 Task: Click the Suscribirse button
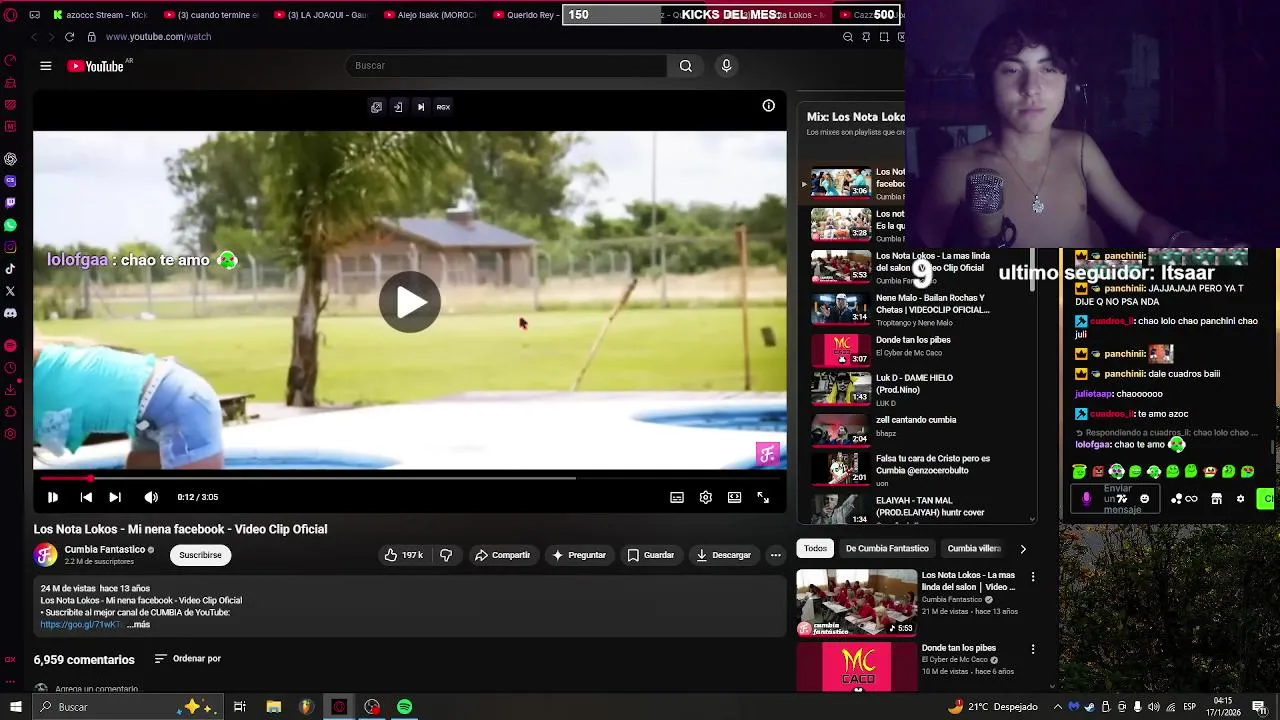tap(200, 555)
